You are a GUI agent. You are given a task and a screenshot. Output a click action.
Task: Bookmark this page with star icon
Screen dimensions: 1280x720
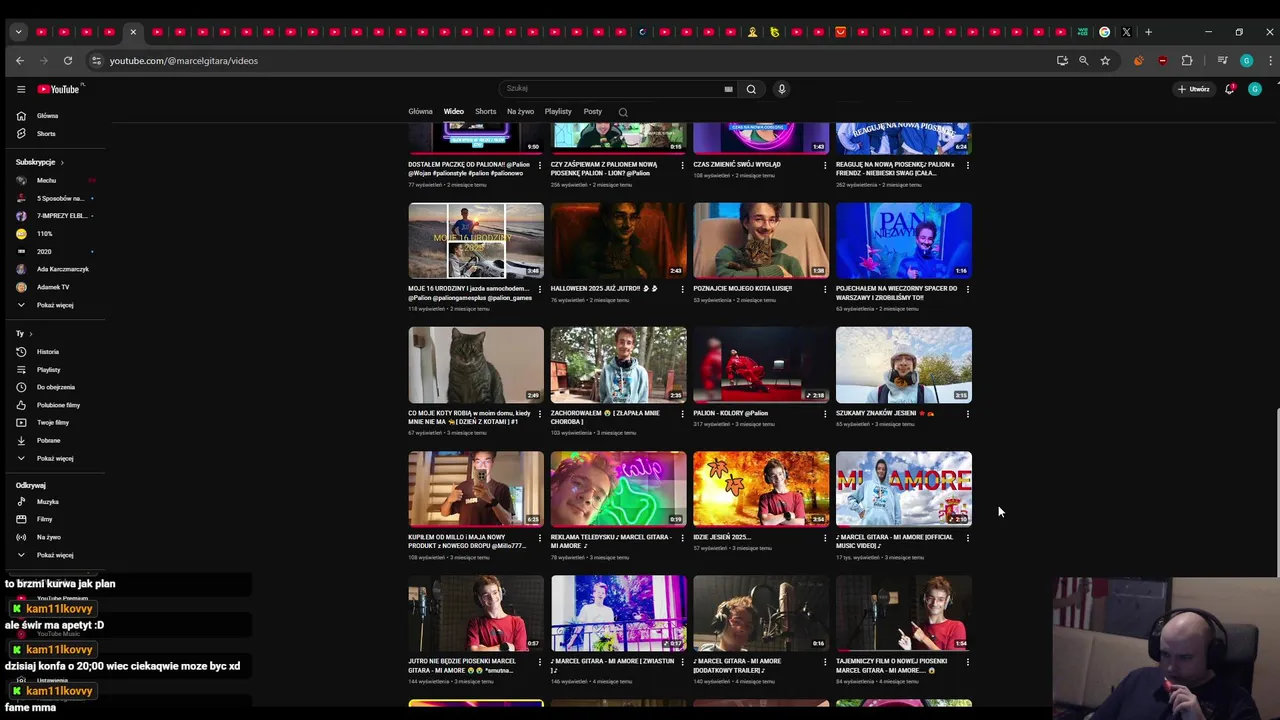click(x=1105, y=61)
